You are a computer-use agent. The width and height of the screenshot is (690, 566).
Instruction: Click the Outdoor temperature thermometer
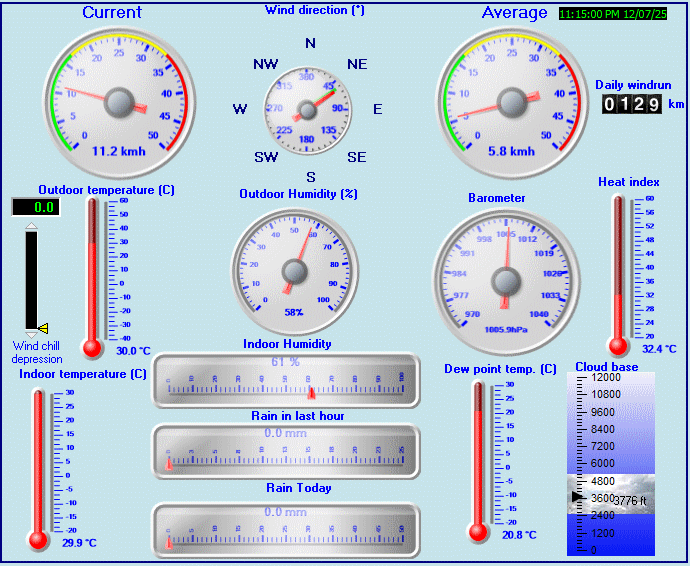pos(92,275)
